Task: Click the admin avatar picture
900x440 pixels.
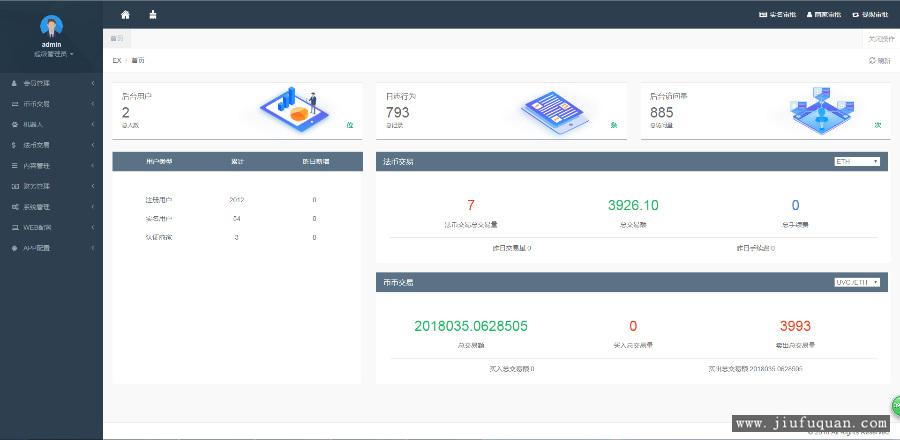Action: tap(50, 26)
